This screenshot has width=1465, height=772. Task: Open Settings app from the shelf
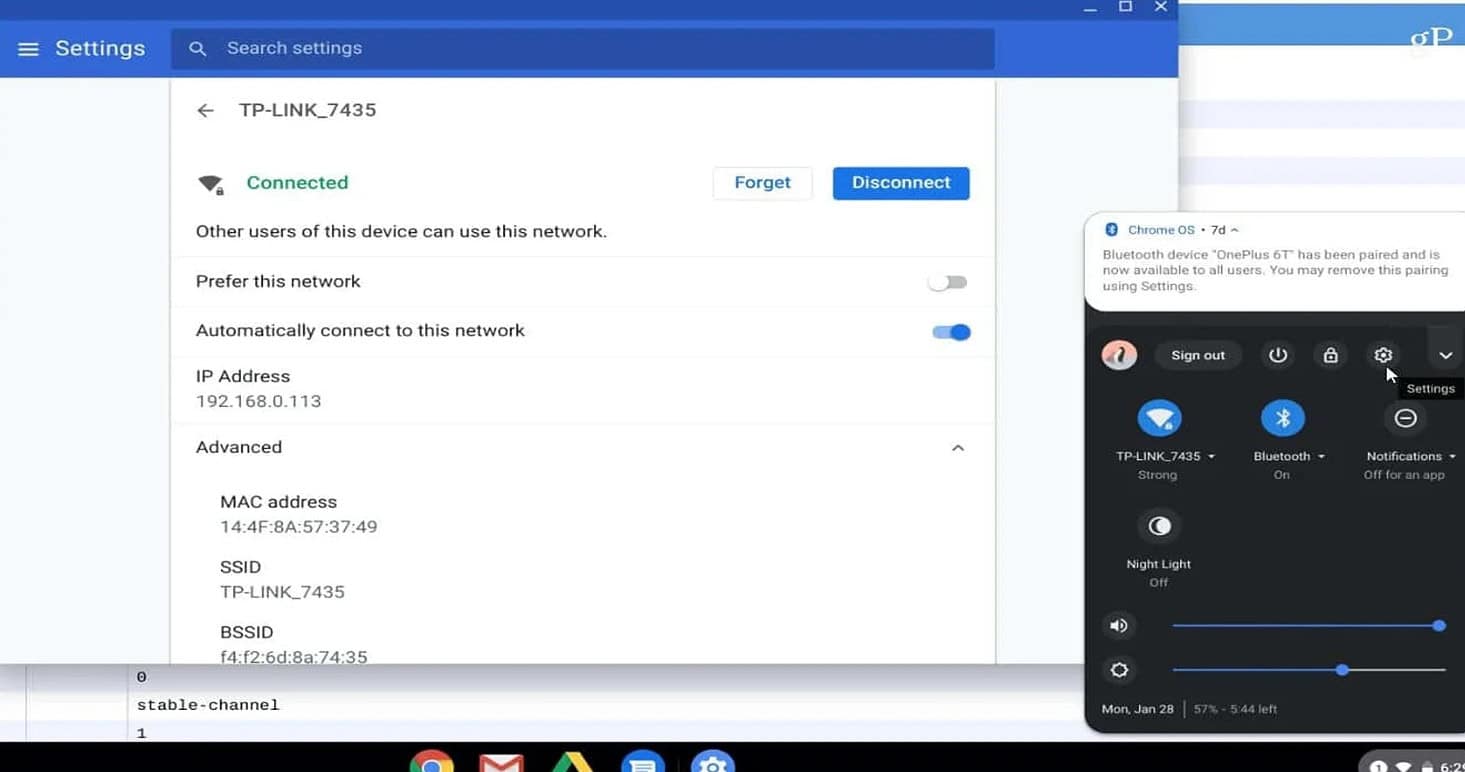(713, 763)
